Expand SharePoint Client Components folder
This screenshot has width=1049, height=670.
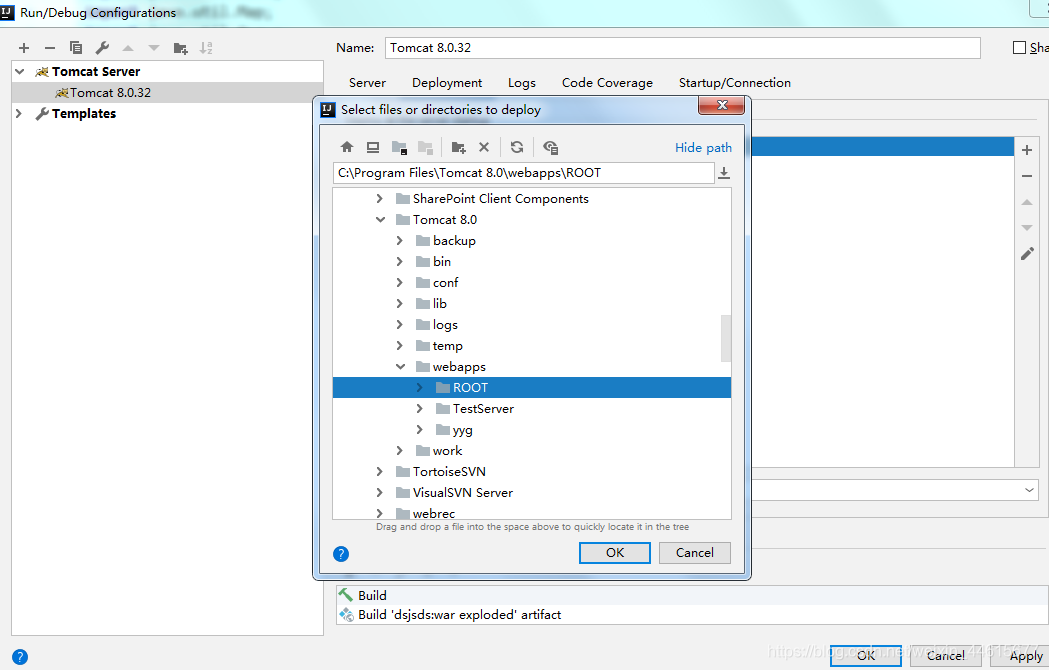click(379, 199)
